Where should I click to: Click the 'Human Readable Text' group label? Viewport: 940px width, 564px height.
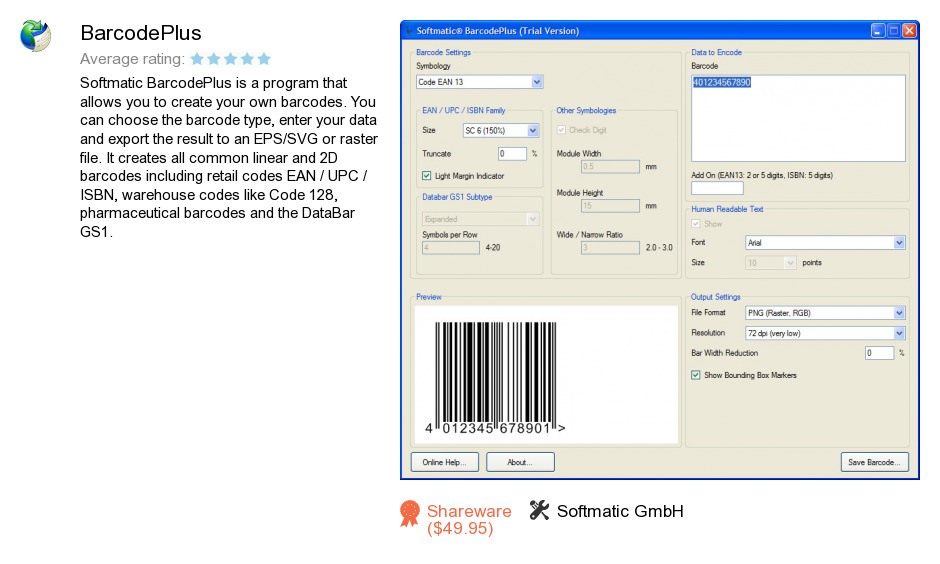coord(727,209)
